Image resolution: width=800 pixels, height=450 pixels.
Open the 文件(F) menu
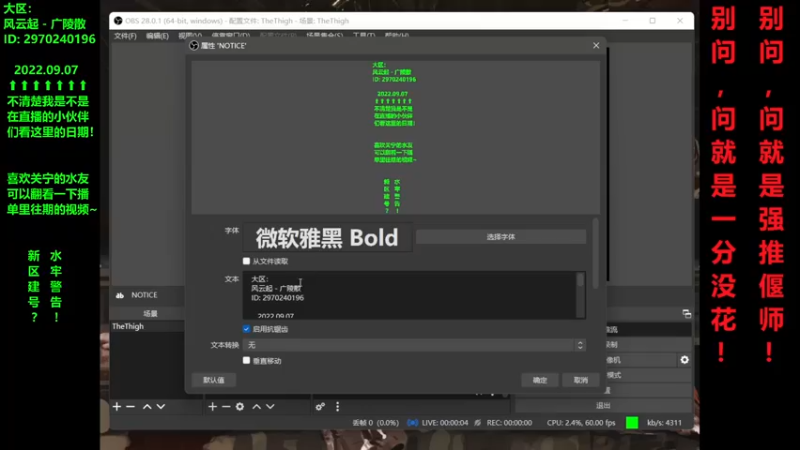125,36
